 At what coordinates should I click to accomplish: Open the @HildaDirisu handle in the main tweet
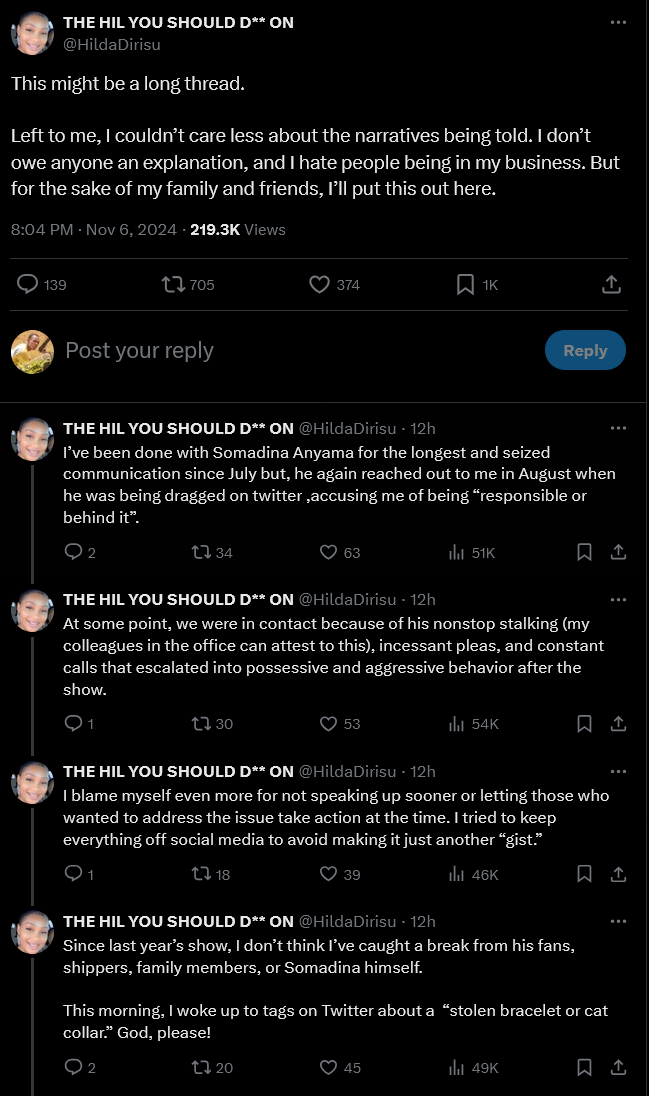click(112, 44)
